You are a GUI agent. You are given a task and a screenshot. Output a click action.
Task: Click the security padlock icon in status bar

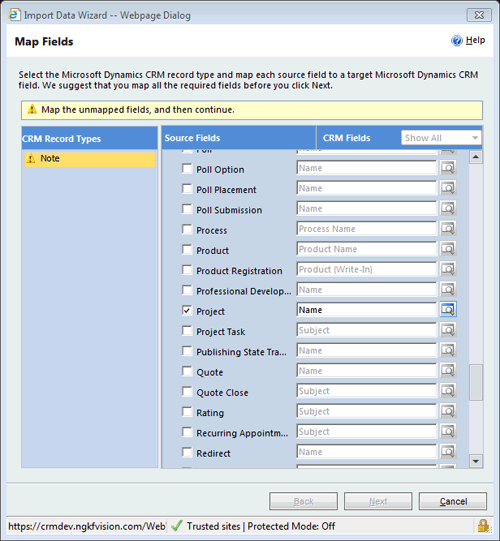[x=483, y=526]
